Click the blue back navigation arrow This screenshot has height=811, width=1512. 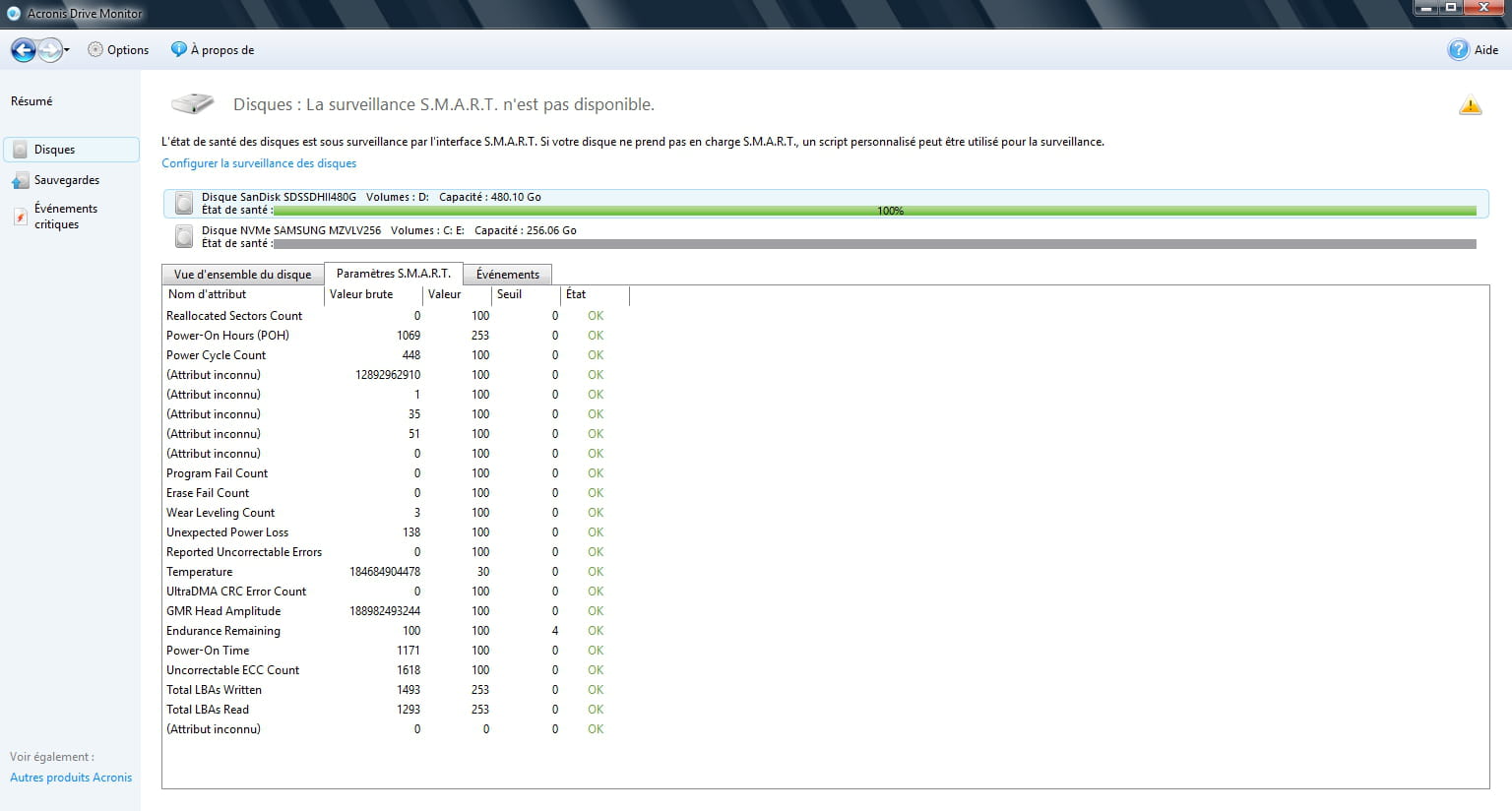(24, 50)
